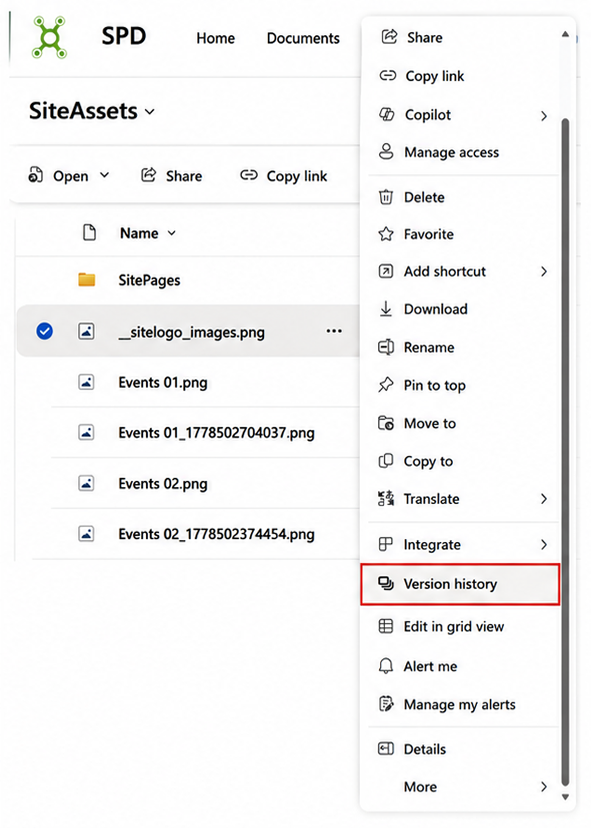Click the Share icon in context menu
Image resolution: width=594 pixels, height=829 pixels.
[389, 36]
